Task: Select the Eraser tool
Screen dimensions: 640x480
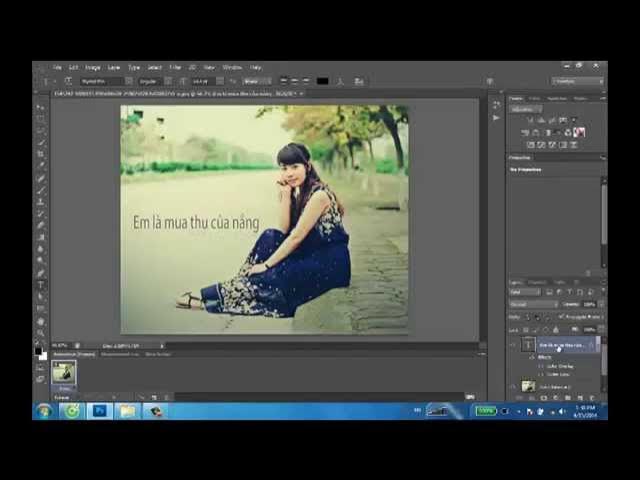Action: coord(40,225)
